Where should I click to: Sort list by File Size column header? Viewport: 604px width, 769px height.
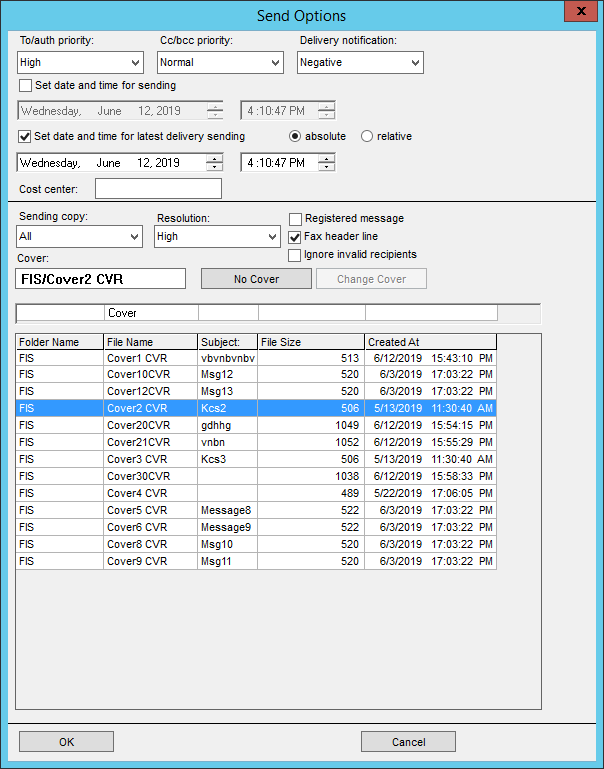[310, 342]
